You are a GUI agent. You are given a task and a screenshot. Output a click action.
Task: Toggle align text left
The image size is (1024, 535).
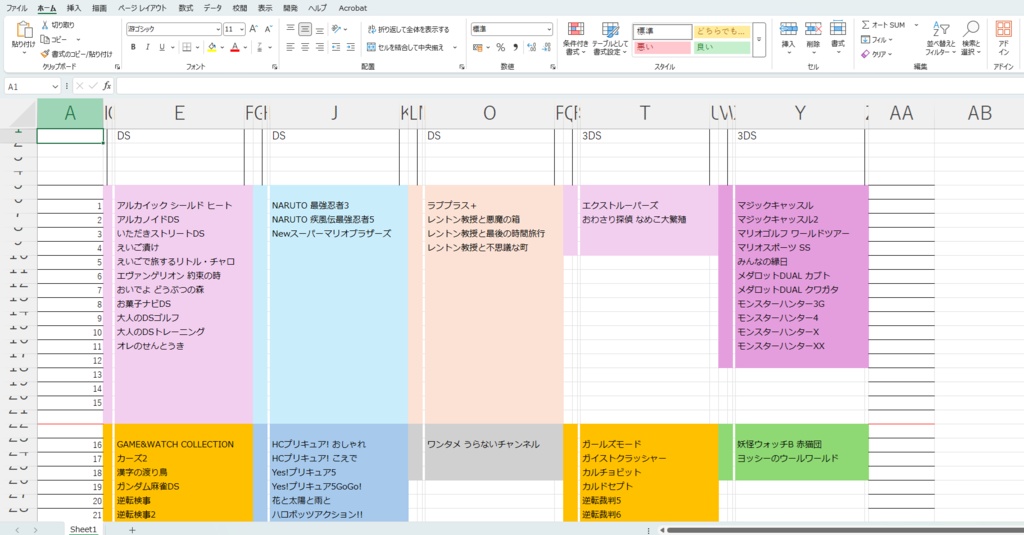pyautogui.click(x=291, y=47)
